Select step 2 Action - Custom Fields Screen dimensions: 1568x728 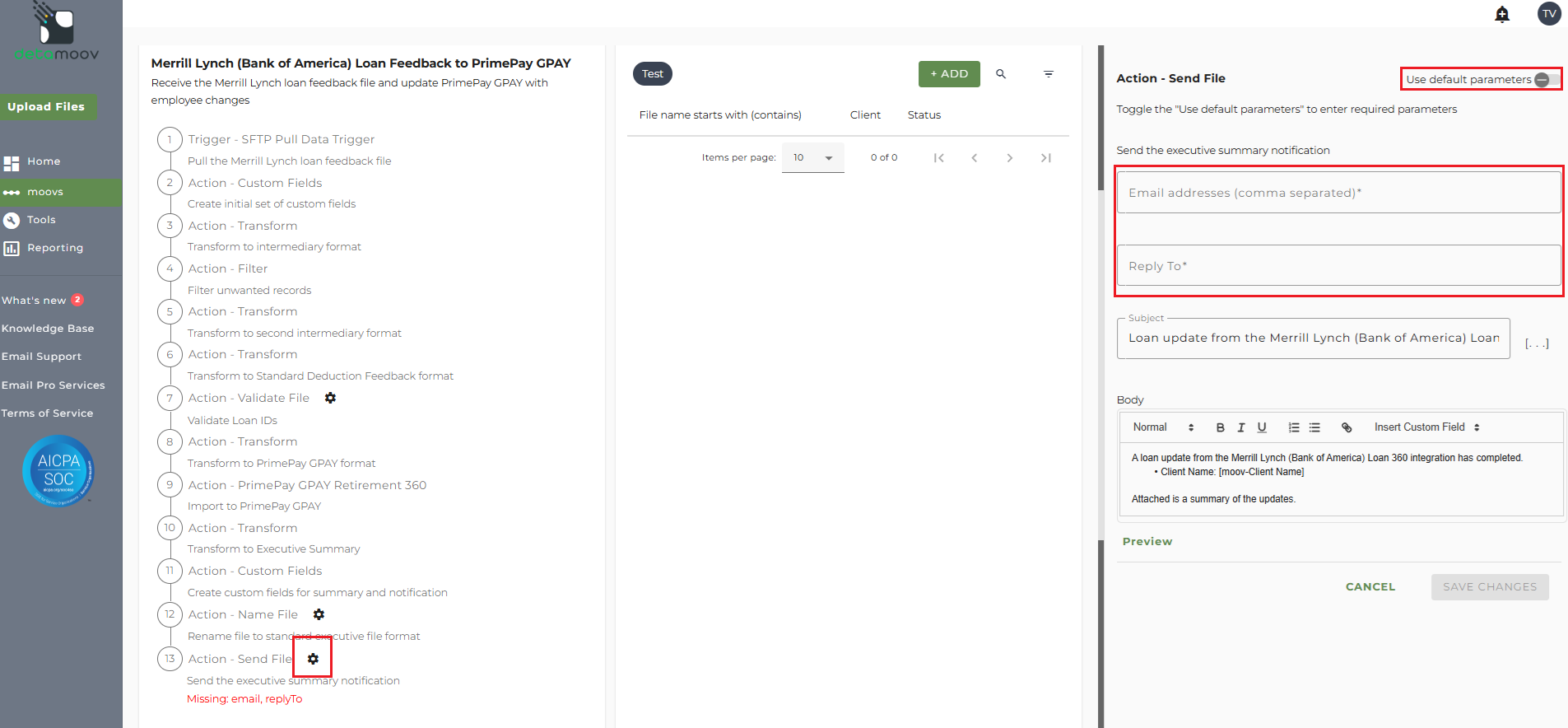point(255,183)
